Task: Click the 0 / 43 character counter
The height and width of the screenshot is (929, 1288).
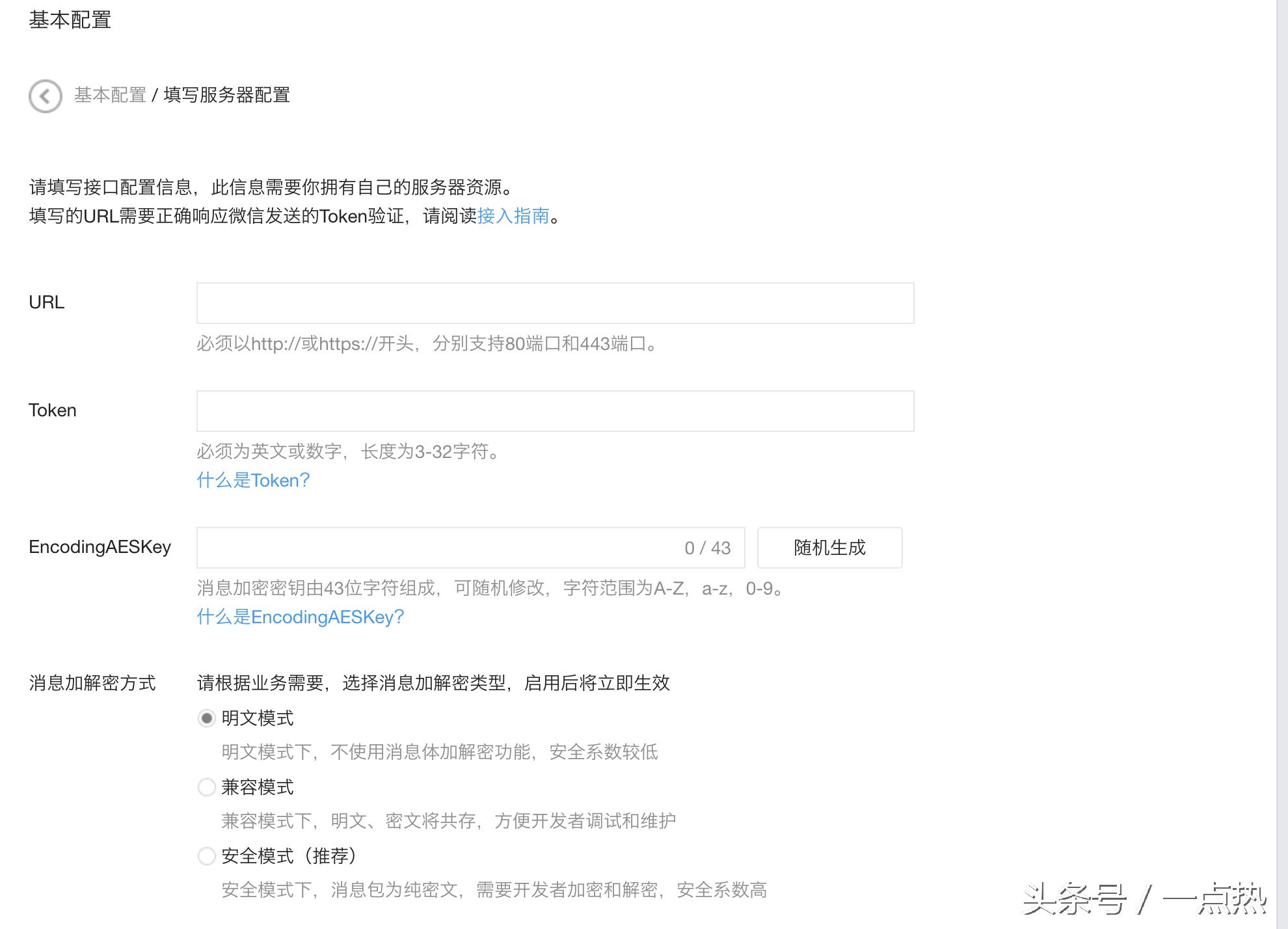Action: (707, 548)
